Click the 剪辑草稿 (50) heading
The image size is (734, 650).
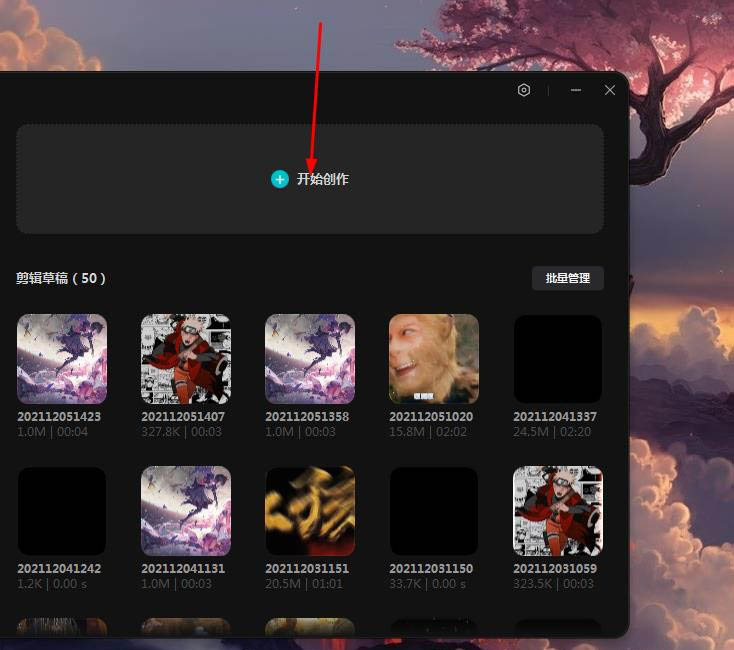pos(61,278)
